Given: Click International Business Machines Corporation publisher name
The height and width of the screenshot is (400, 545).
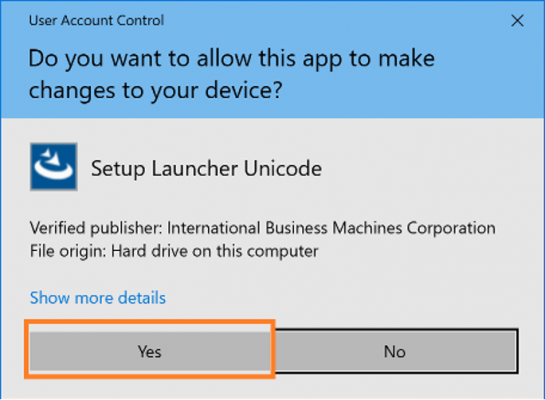Looking at the screenshot, I should 331,228.
